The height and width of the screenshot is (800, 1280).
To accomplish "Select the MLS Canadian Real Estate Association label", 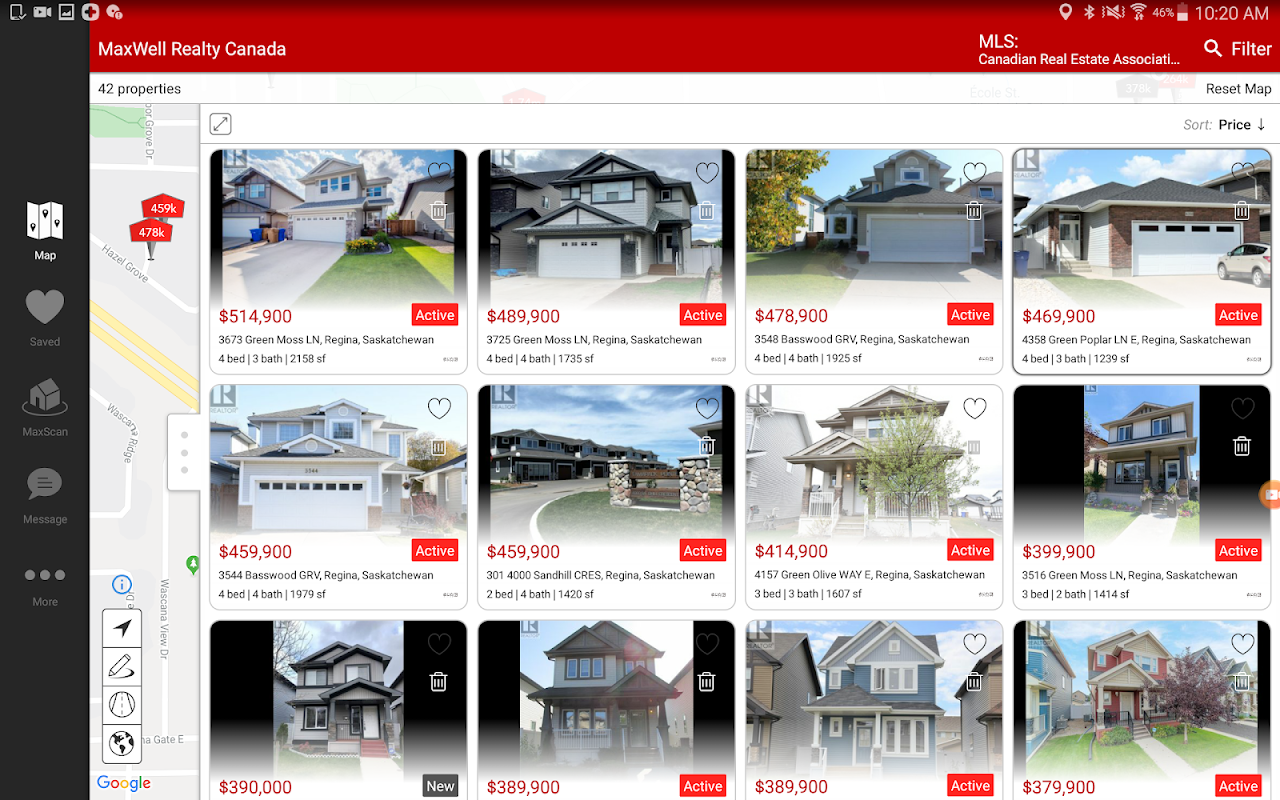I will coord(1080,50).
